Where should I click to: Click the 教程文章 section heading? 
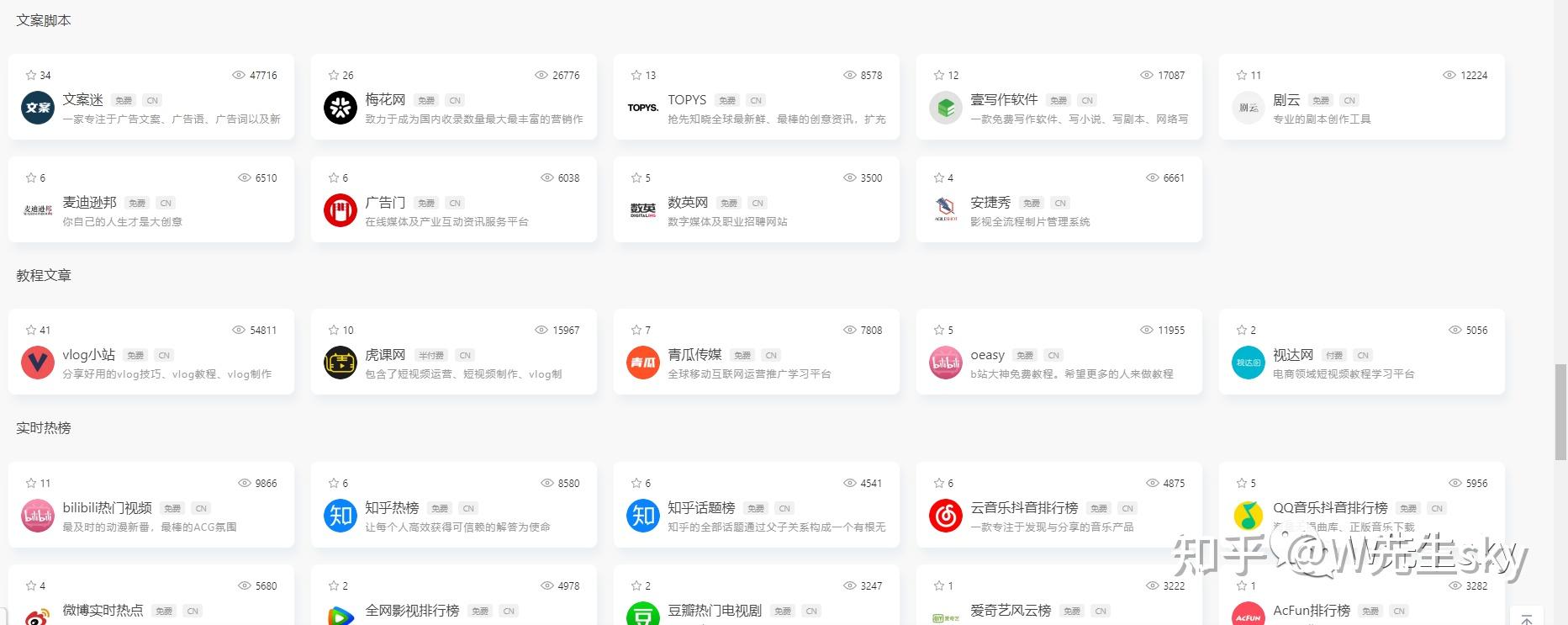click(44, 275)
